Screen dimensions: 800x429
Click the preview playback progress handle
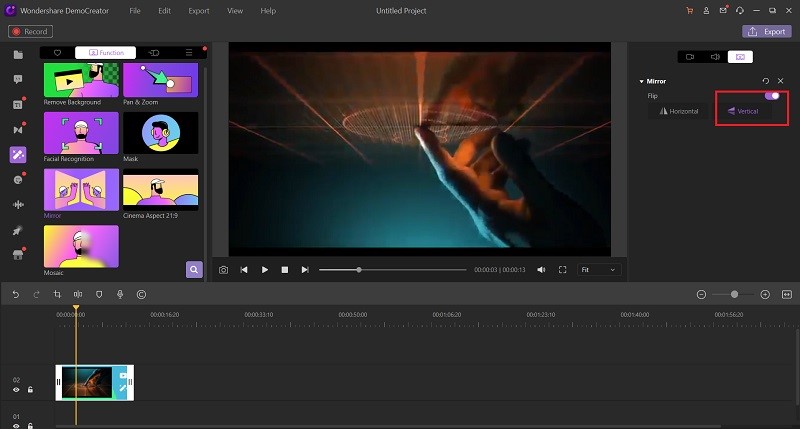point(359,270)
